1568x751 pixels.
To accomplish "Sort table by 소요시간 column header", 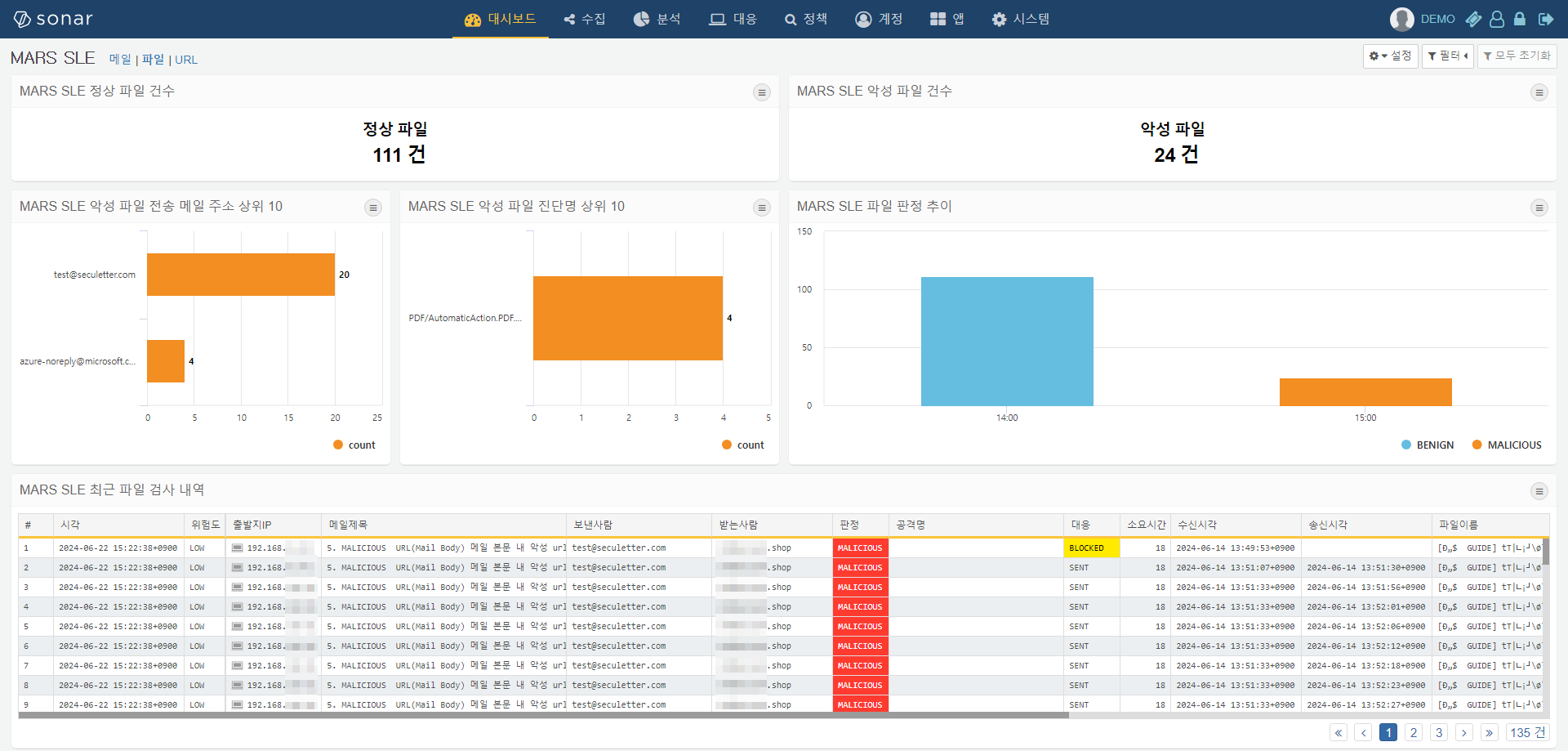I will click(x=1145, y=525).
